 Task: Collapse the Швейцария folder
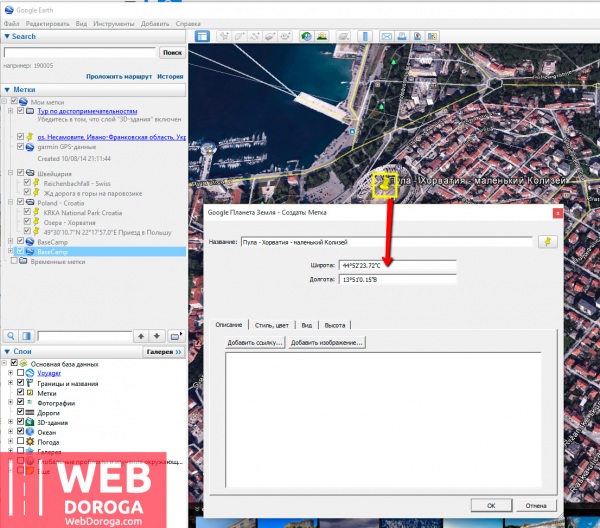11,173
